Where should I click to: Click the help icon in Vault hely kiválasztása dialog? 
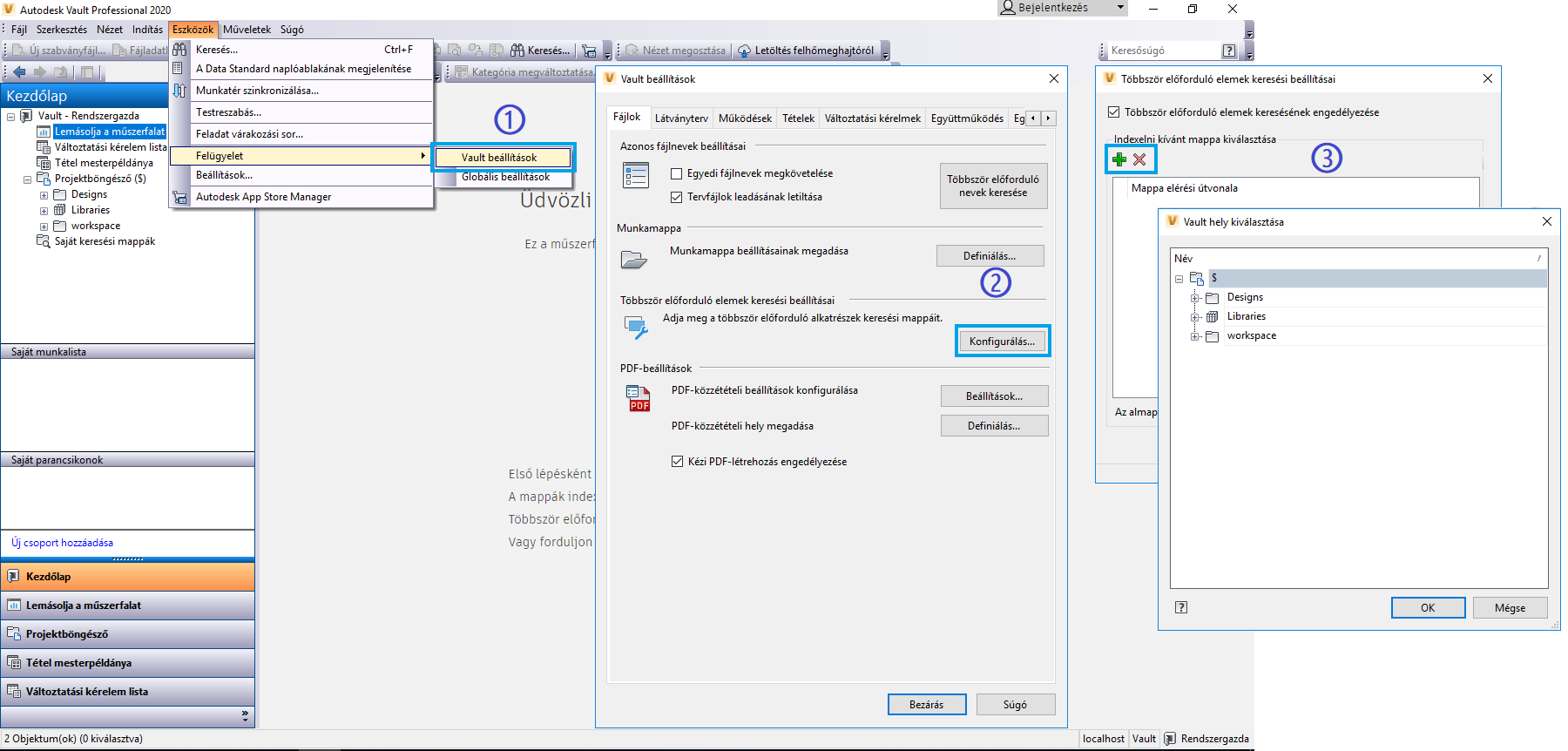click(x=1181, y=607)
